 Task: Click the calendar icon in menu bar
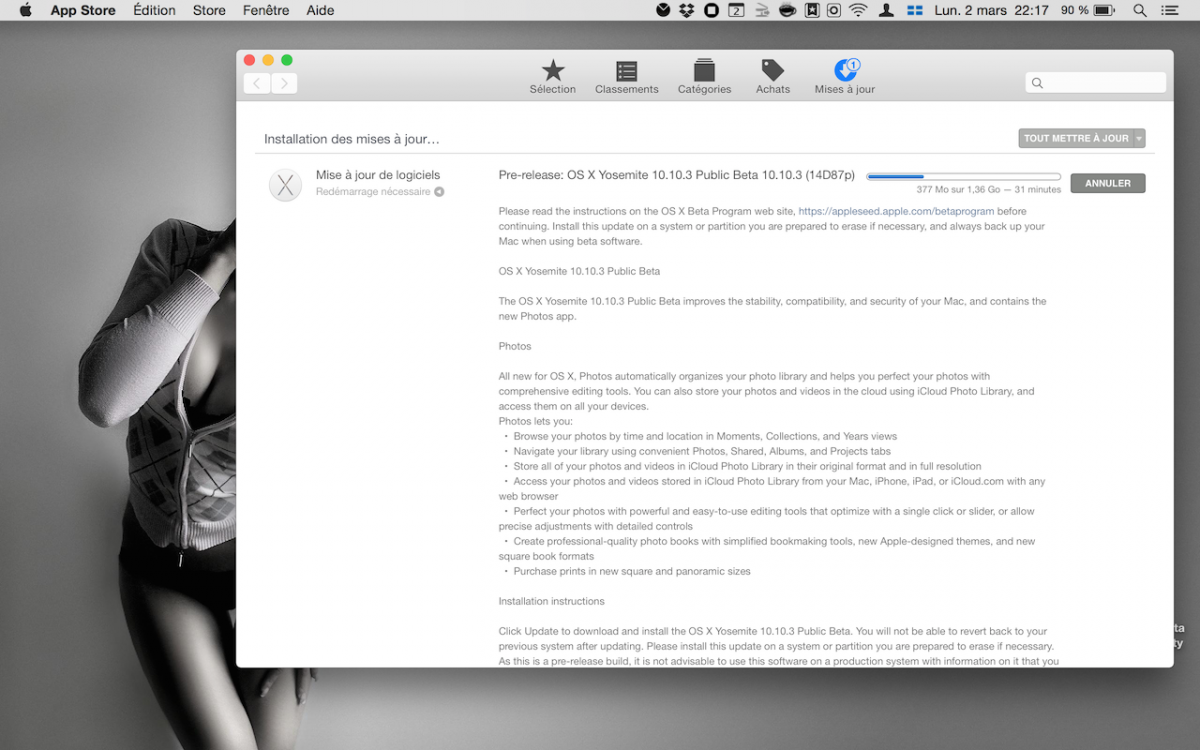(736, 10)
